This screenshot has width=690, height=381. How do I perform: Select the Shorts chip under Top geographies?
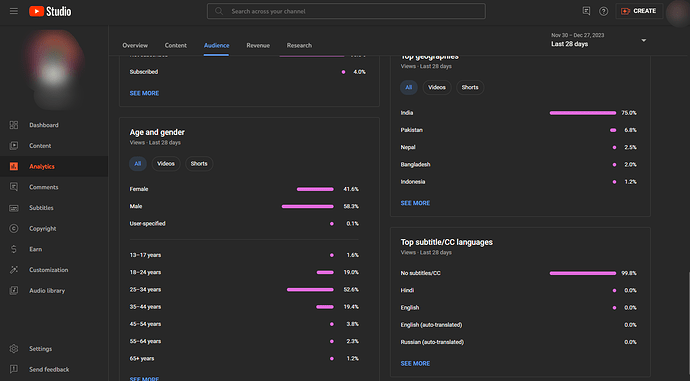pyautogui.click(x=470, y=88)
